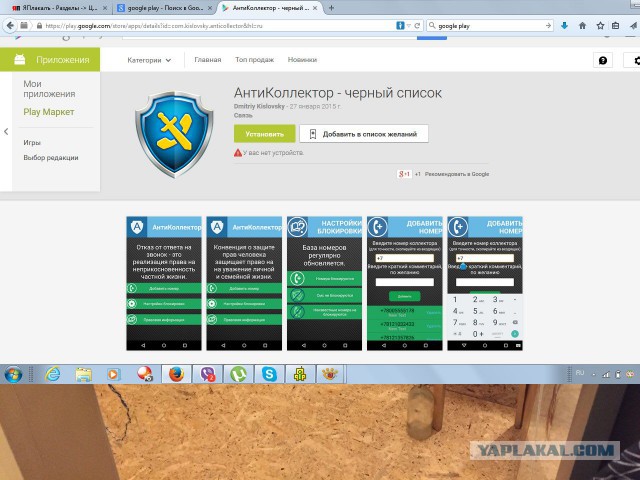Open Мои приложения in the sidebar
Image resolution: width=640 pixels, height=480 pixels.
[x=49, y=89]
